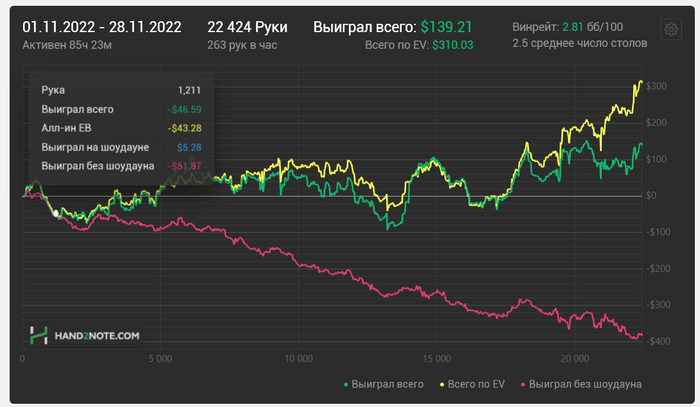700x407 pixels.
Task: Click tooltip 'Алл-ин ЕВ' value -$43.28
Action: [184, 128]
